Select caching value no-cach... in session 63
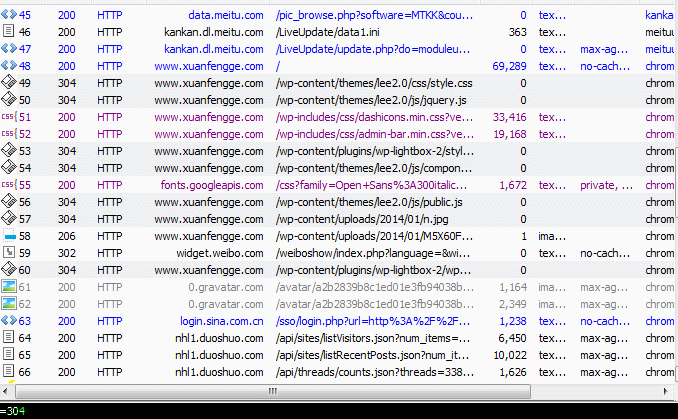This screenshot has width=678, height=419. click(x=605, y=321)
